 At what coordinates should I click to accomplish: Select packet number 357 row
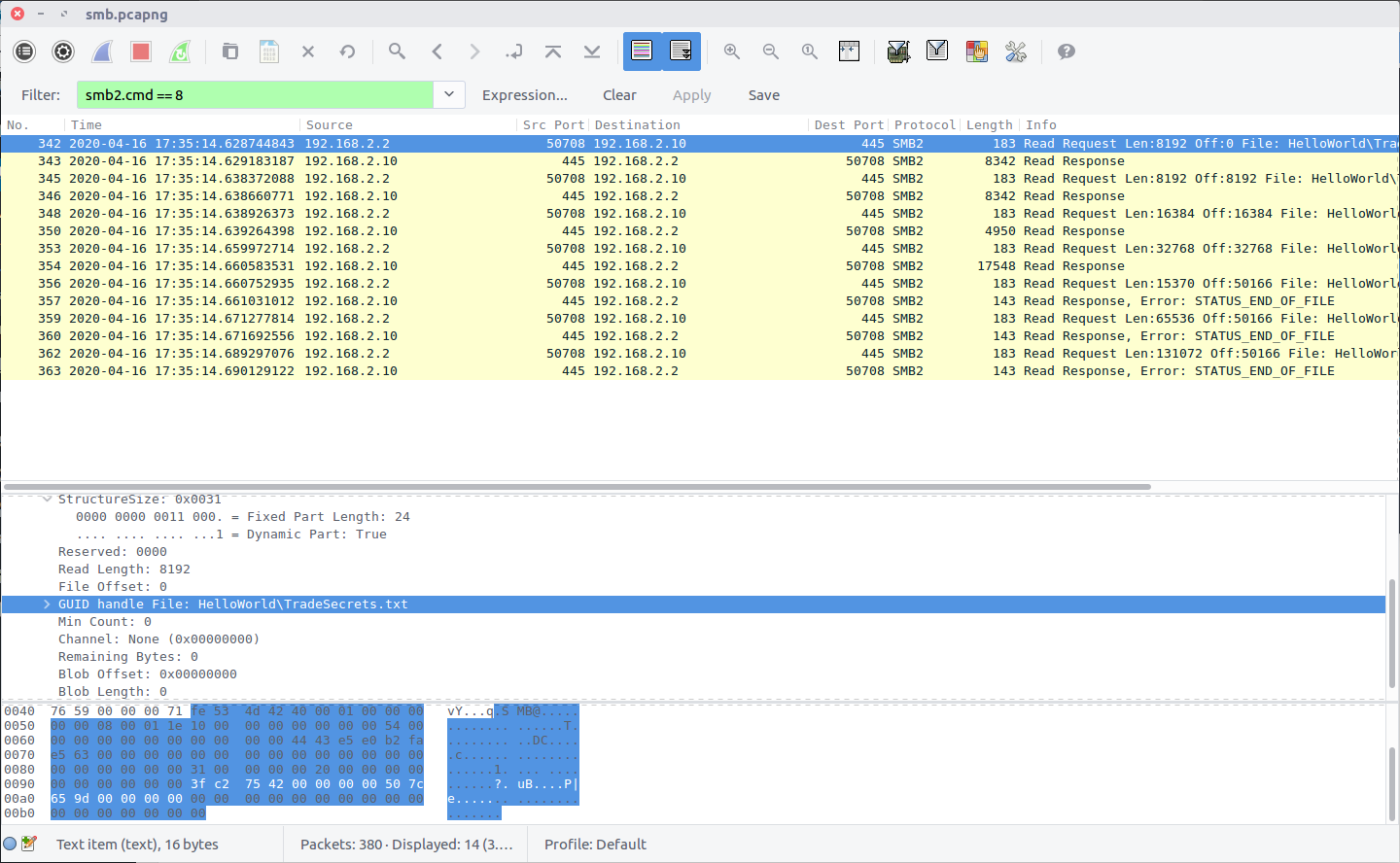681,301
